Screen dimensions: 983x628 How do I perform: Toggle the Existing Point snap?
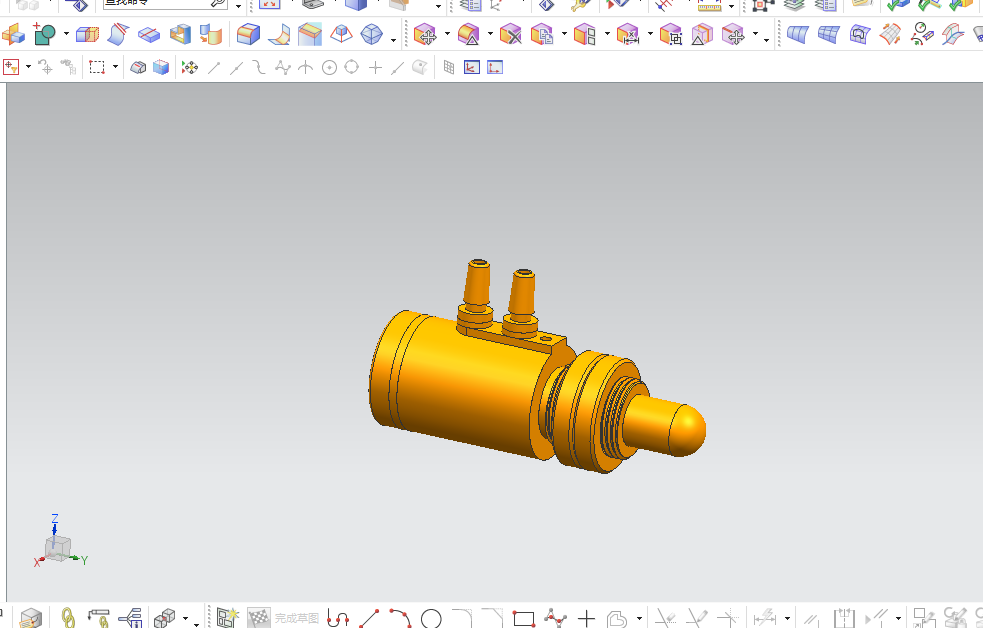coord(375,67)
